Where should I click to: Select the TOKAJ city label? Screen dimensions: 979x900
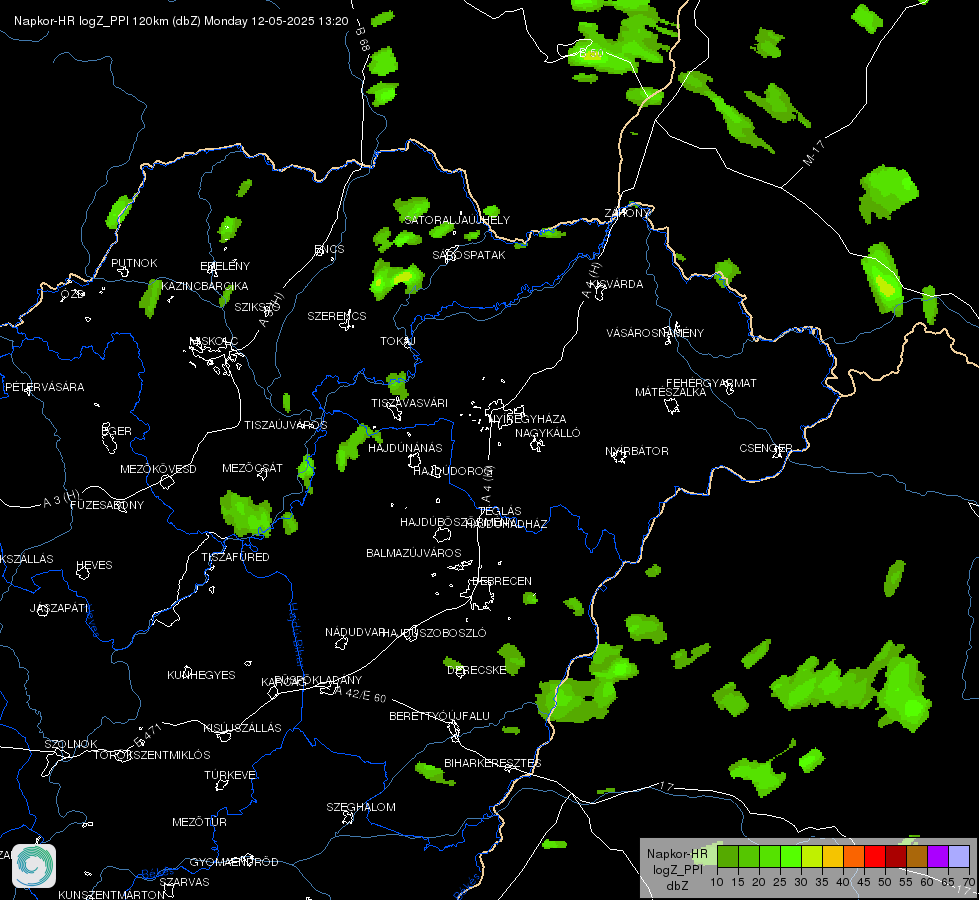(x=398, y=341)
